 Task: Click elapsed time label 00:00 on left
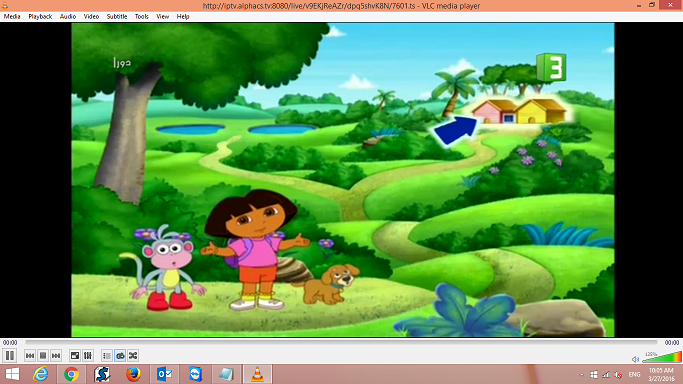tap(10, 343)
